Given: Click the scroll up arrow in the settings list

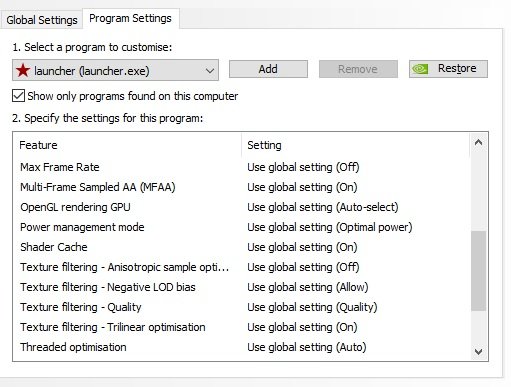Looking at the screenshot, I should 479,143.
